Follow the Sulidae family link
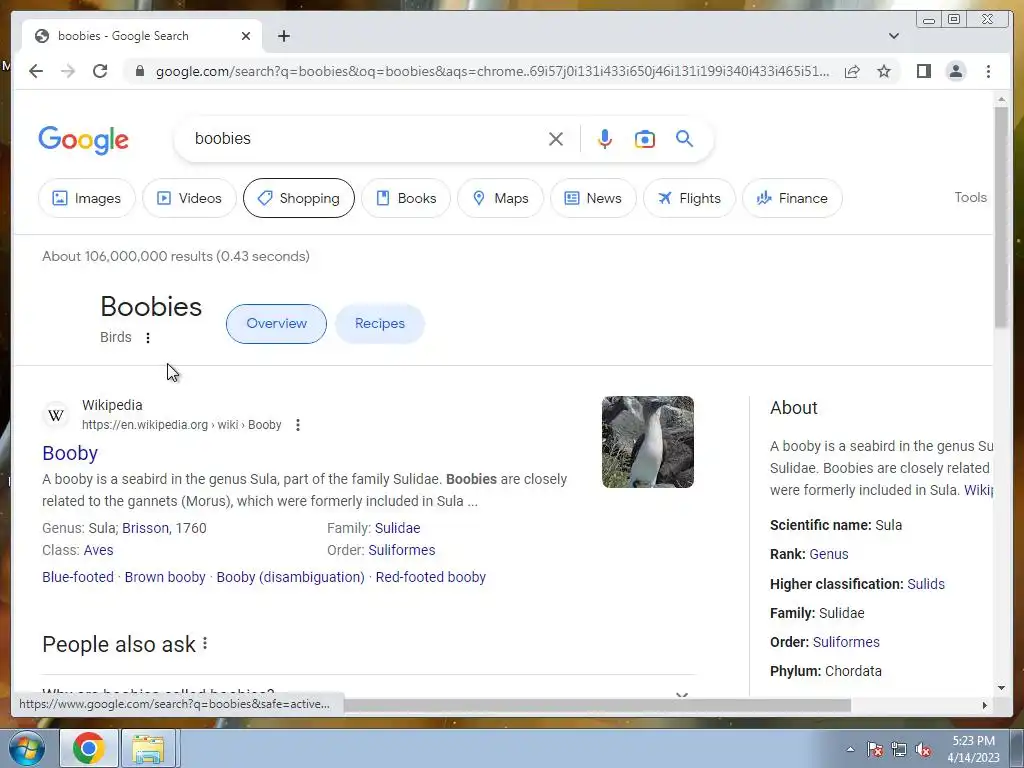Image resolution: width=1024 pixels, height=768 pixels. pos(398,528)
